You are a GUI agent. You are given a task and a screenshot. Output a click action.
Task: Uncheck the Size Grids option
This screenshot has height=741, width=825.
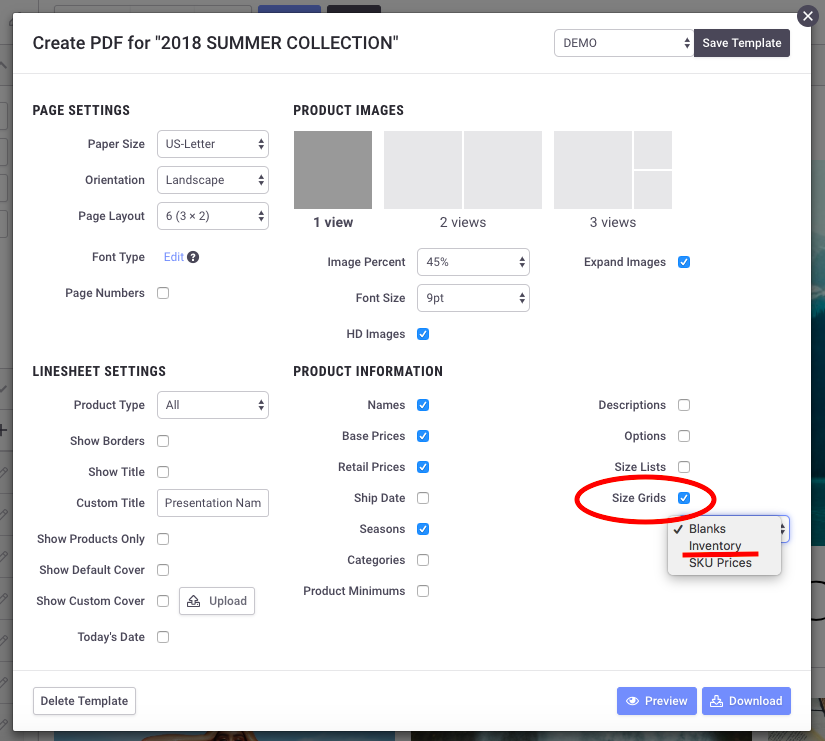[682, 498]
